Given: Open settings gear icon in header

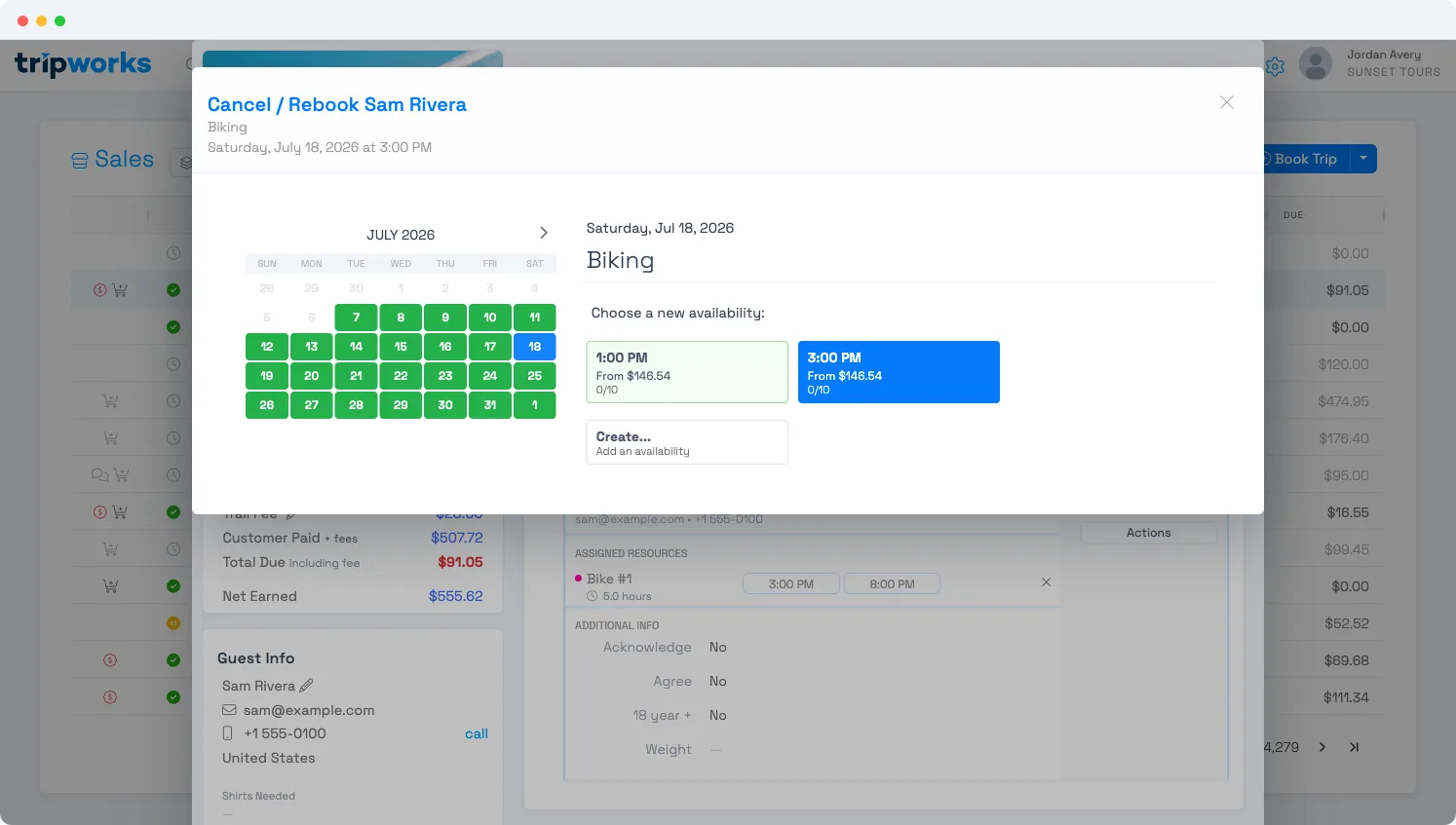Looking at the screenshot, I should (x=1275, y=66).
